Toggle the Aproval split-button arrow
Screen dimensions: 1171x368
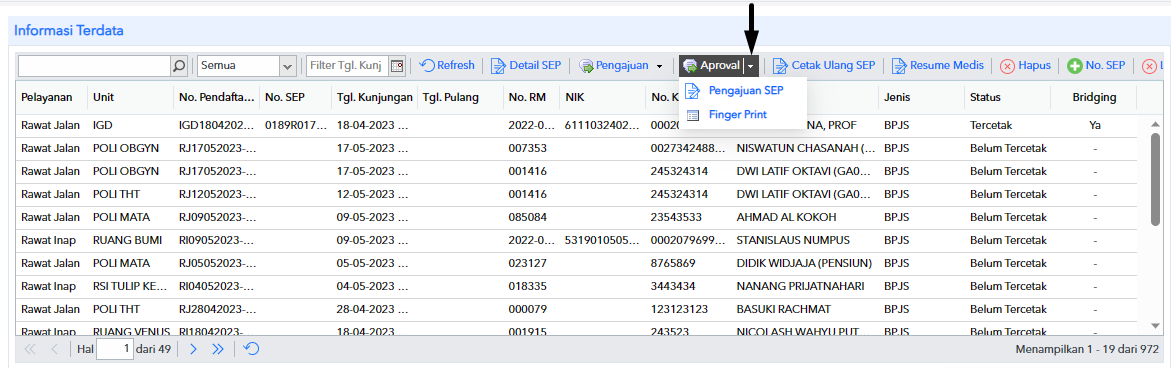(751, 66)
